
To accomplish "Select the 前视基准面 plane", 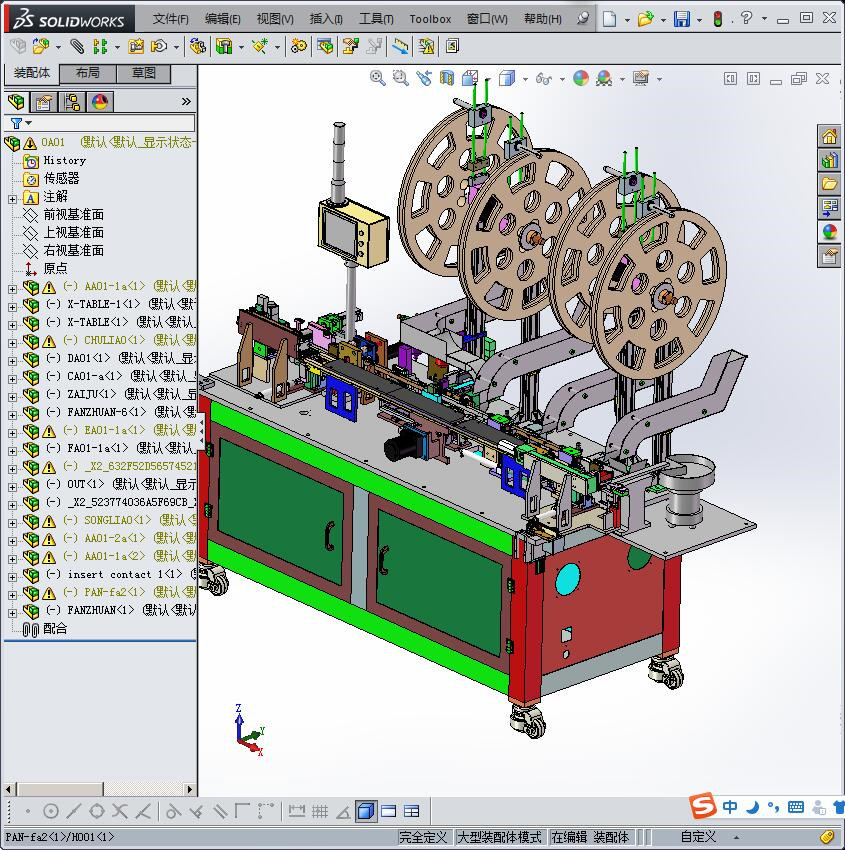I will pyautogui.click(x=73, y=215).
